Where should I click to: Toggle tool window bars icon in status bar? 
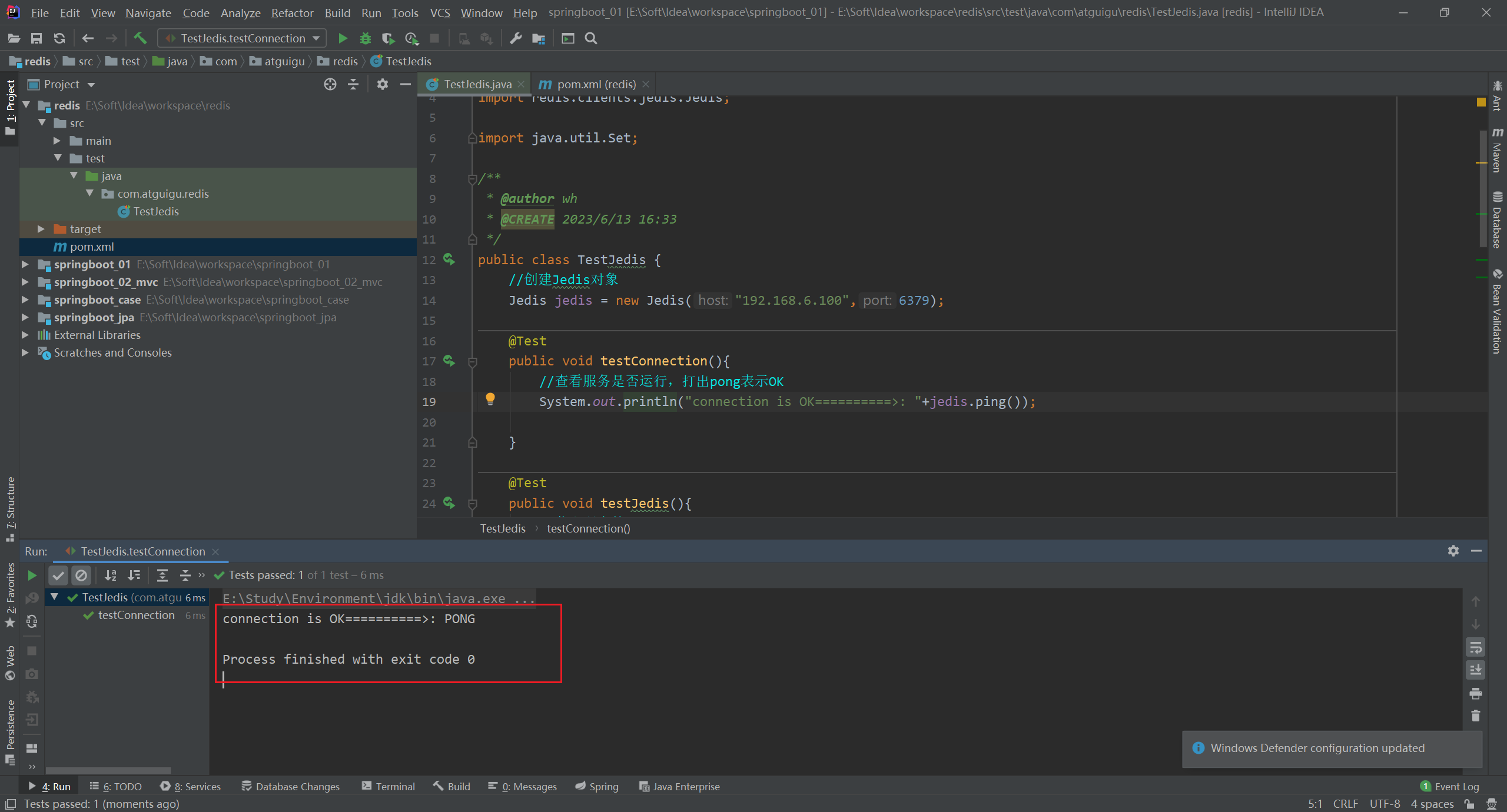pos(11,804)
